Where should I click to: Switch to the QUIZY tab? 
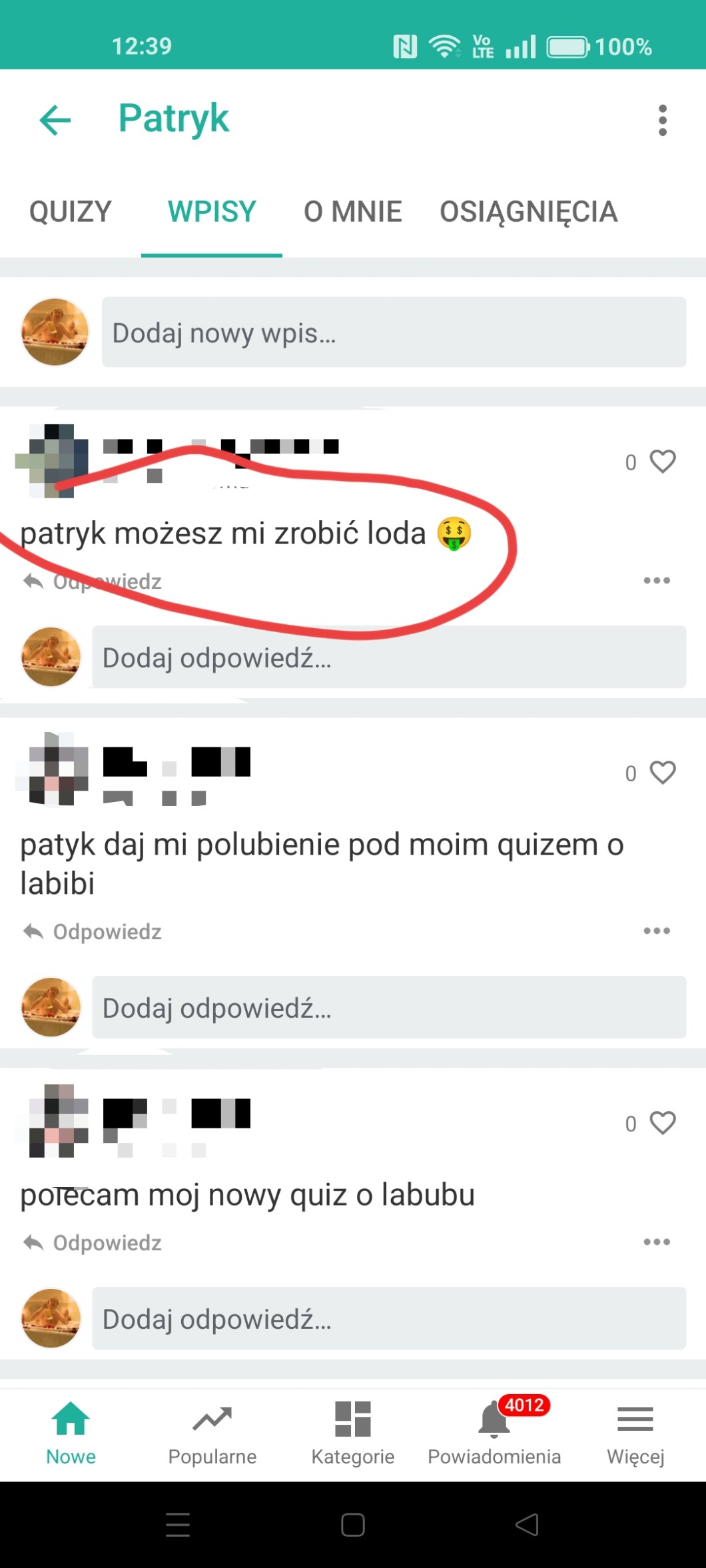71,212
